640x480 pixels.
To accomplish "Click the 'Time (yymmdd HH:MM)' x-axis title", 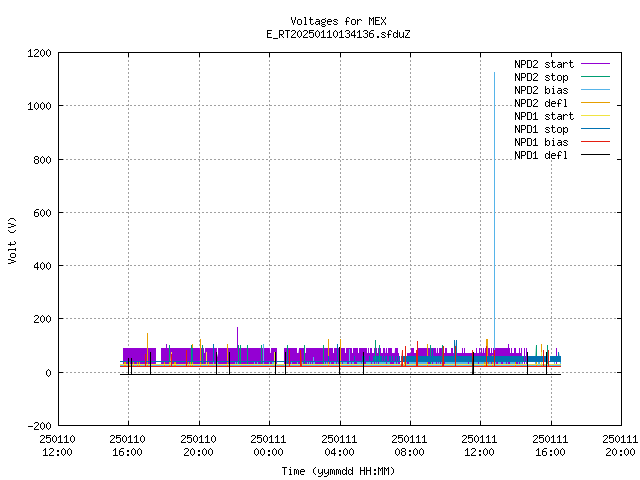I will point(338,471).
